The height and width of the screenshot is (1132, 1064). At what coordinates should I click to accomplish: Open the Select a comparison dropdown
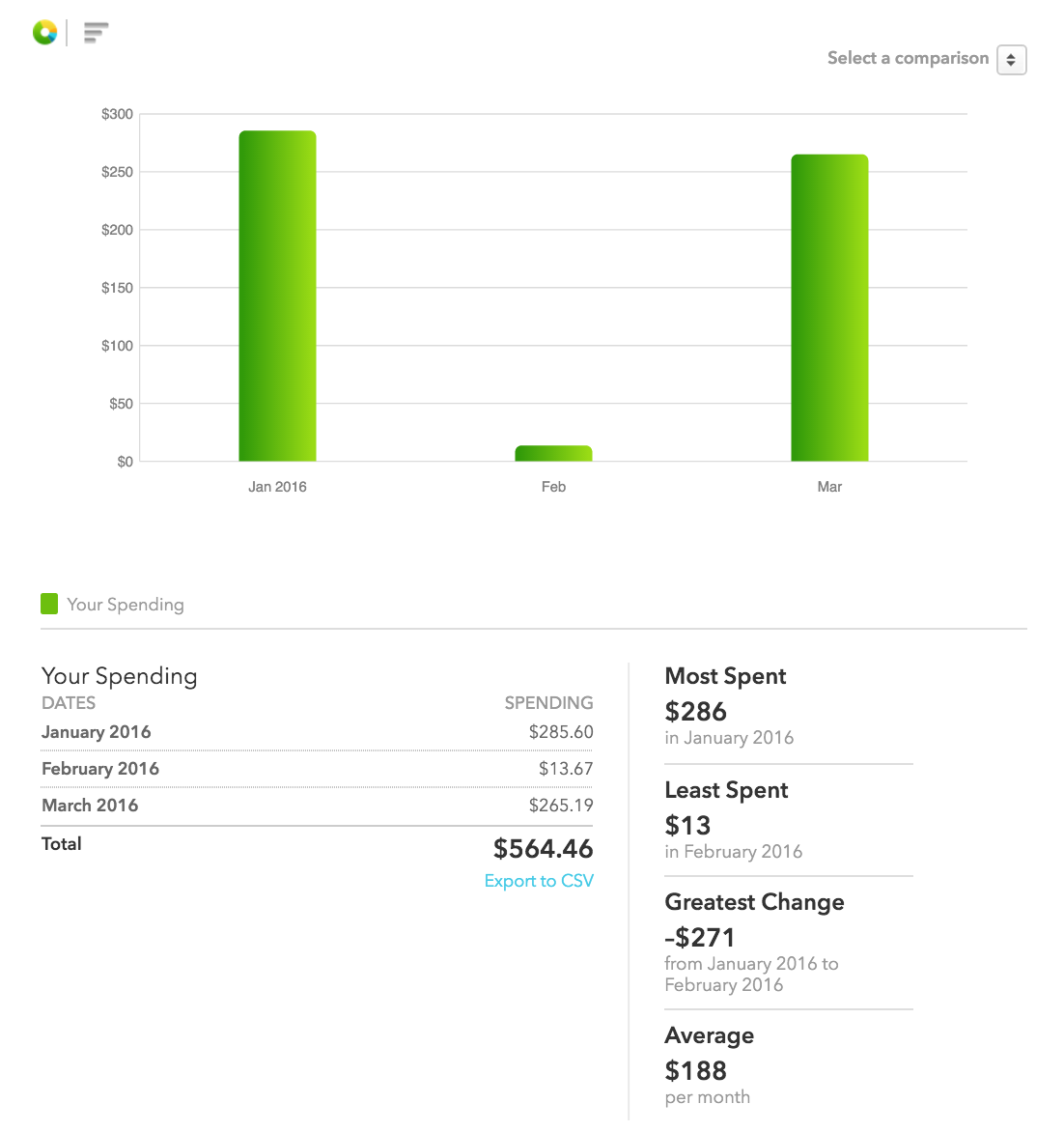(x=1011, y=60)
